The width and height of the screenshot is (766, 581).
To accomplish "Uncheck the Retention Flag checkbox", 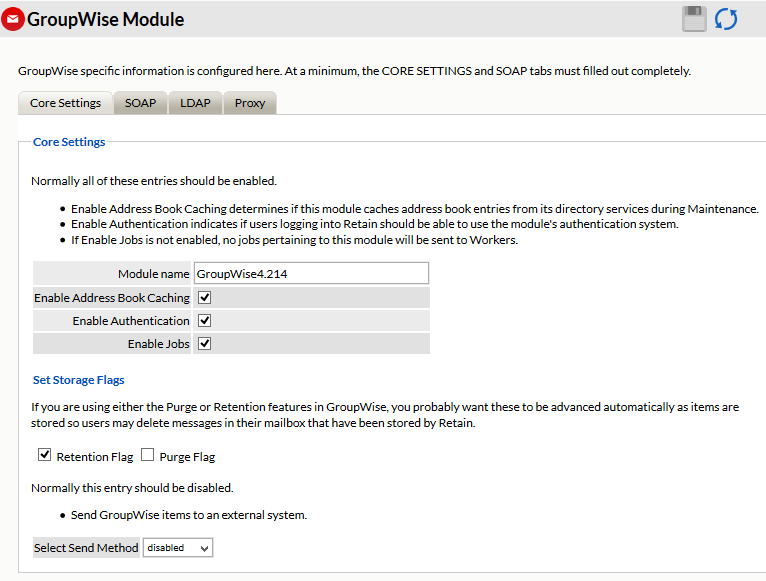I will coord(44,455).
